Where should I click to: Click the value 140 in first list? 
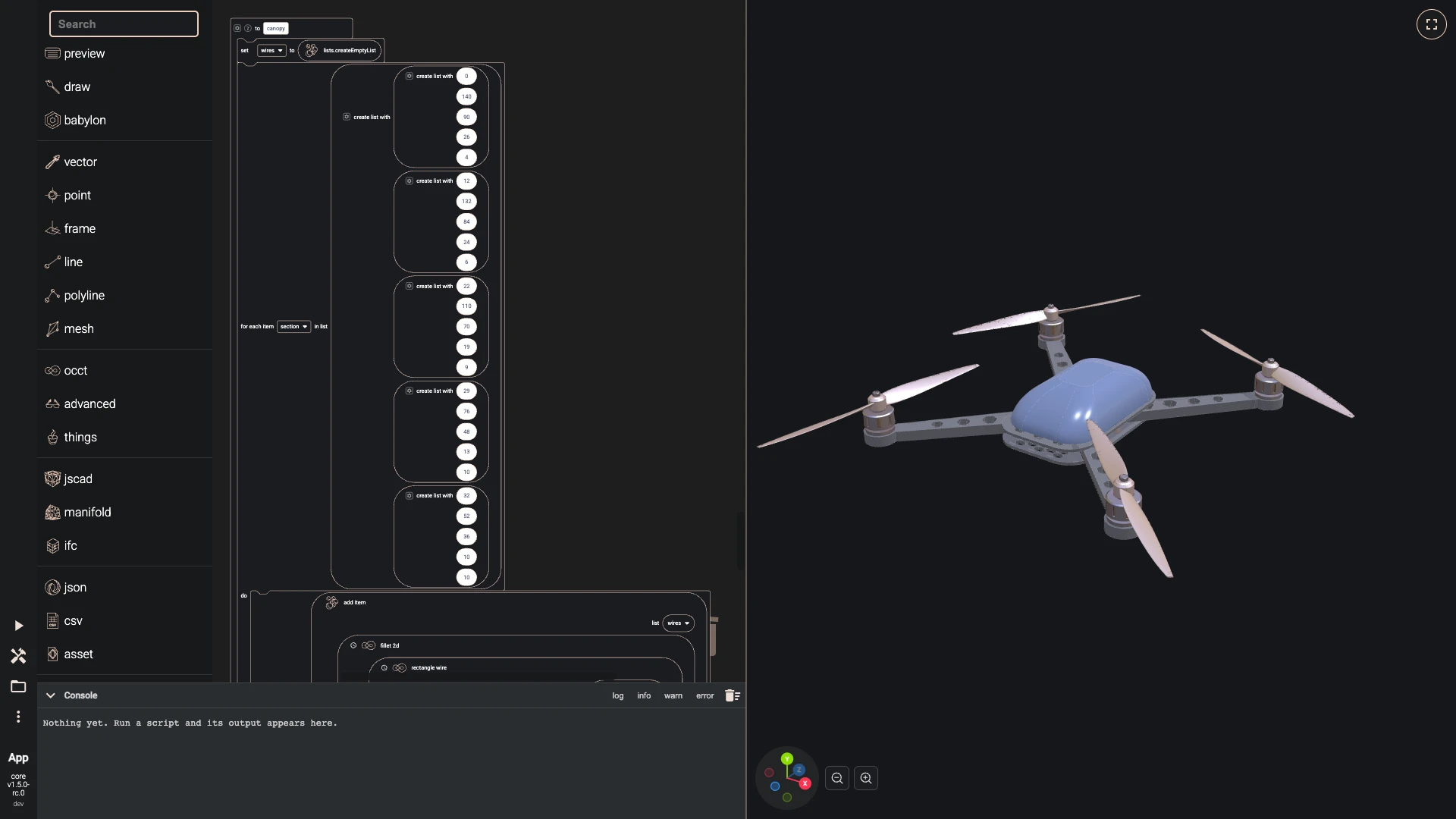[466, 96]
